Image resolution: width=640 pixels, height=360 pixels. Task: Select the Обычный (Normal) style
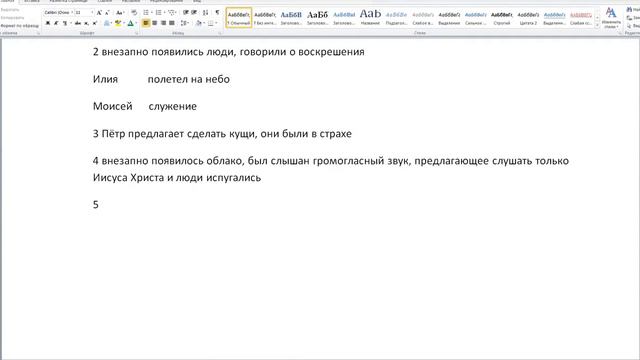(239, 18)
